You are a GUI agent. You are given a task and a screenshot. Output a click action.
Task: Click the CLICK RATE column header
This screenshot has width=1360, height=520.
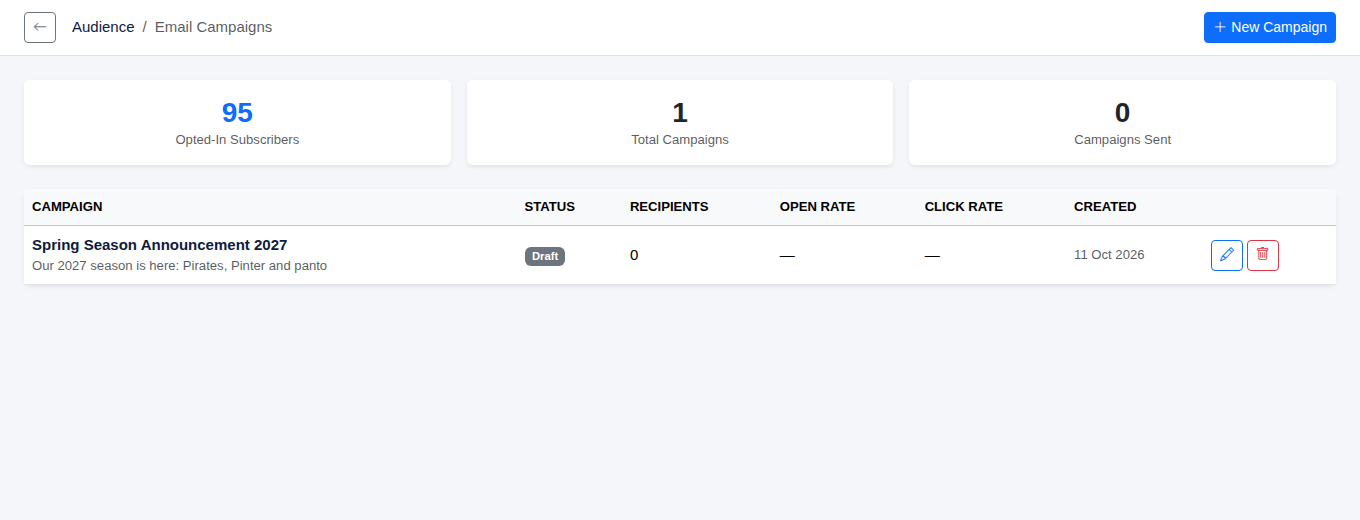pos(963,207)
